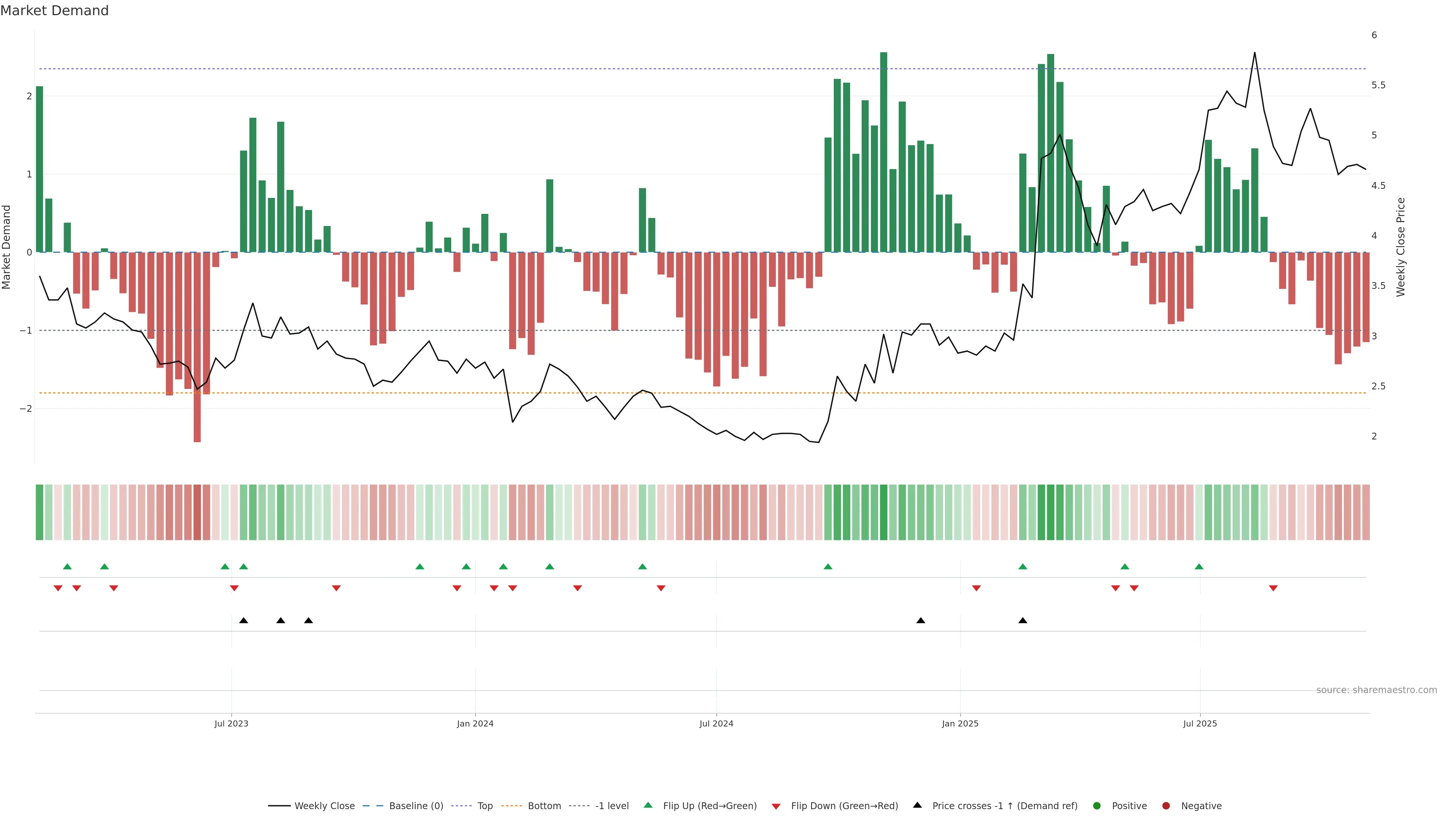This screenshot has width=1456, height=819.
Task: Click the source: sharemaestro.com text
Action: pos(1376,690)
